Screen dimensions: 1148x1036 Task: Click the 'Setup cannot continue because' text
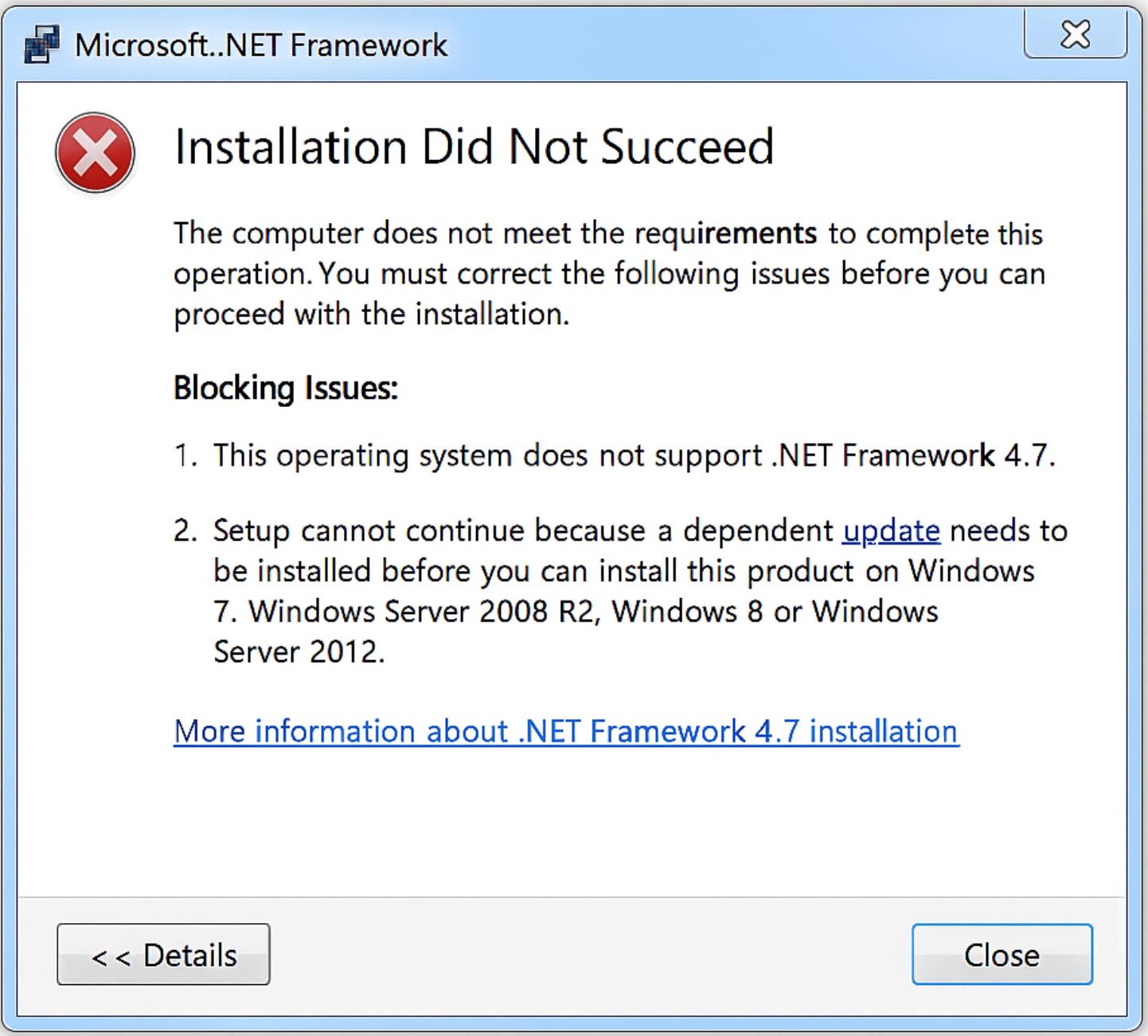pyautogui.click(x=429, y=530)
